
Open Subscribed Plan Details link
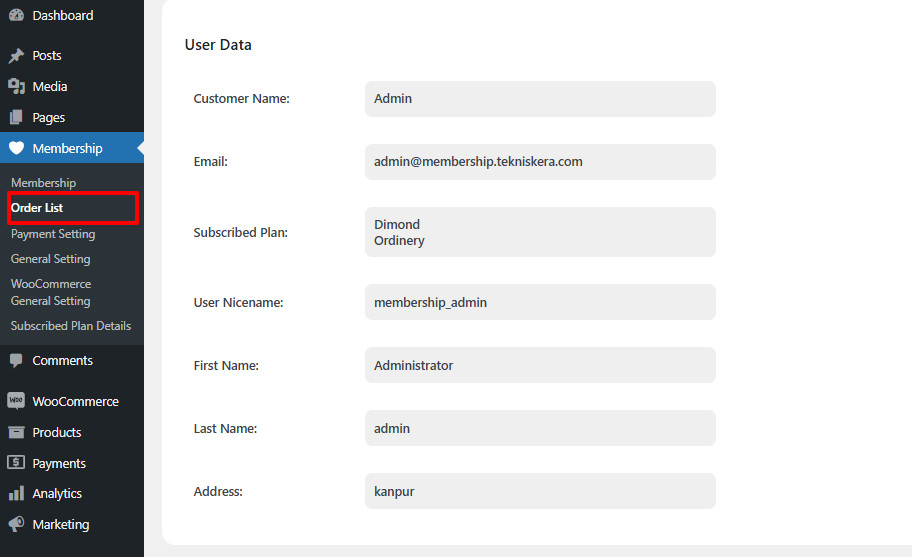(71, 326)
